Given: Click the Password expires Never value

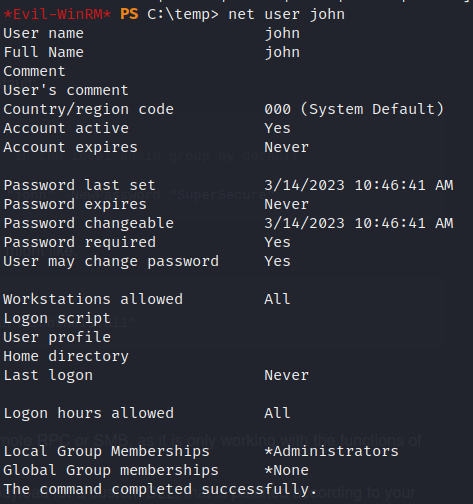Looking at the screenshot, I should click(287, 204).
